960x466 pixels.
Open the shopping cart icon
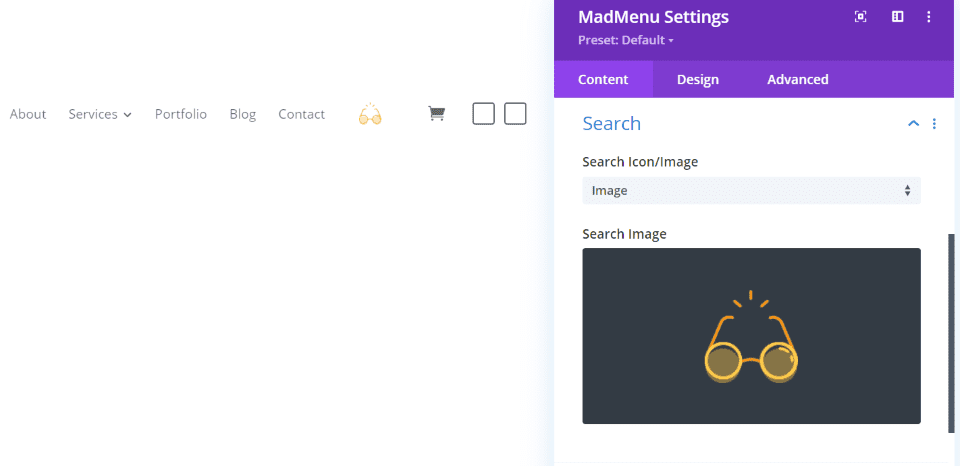pyautogui.click(x=437, y=114)
